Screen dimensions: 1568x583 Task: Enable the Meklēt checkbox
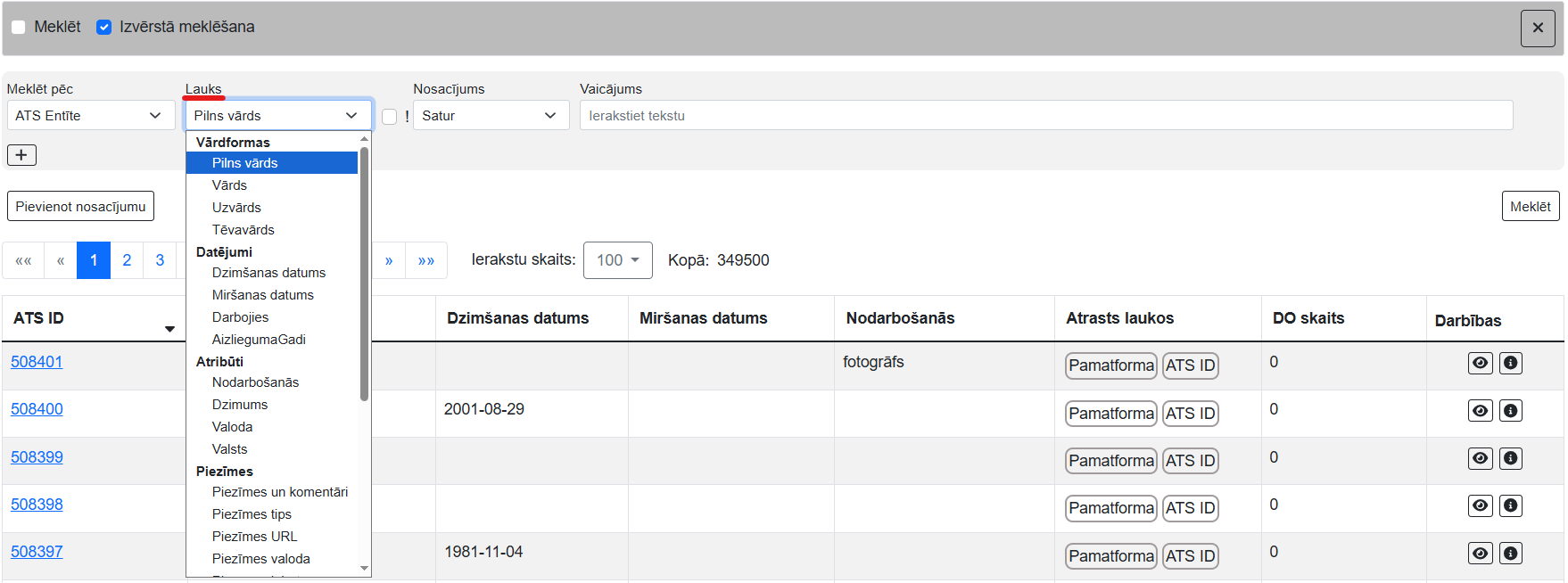tap(18, 27)
